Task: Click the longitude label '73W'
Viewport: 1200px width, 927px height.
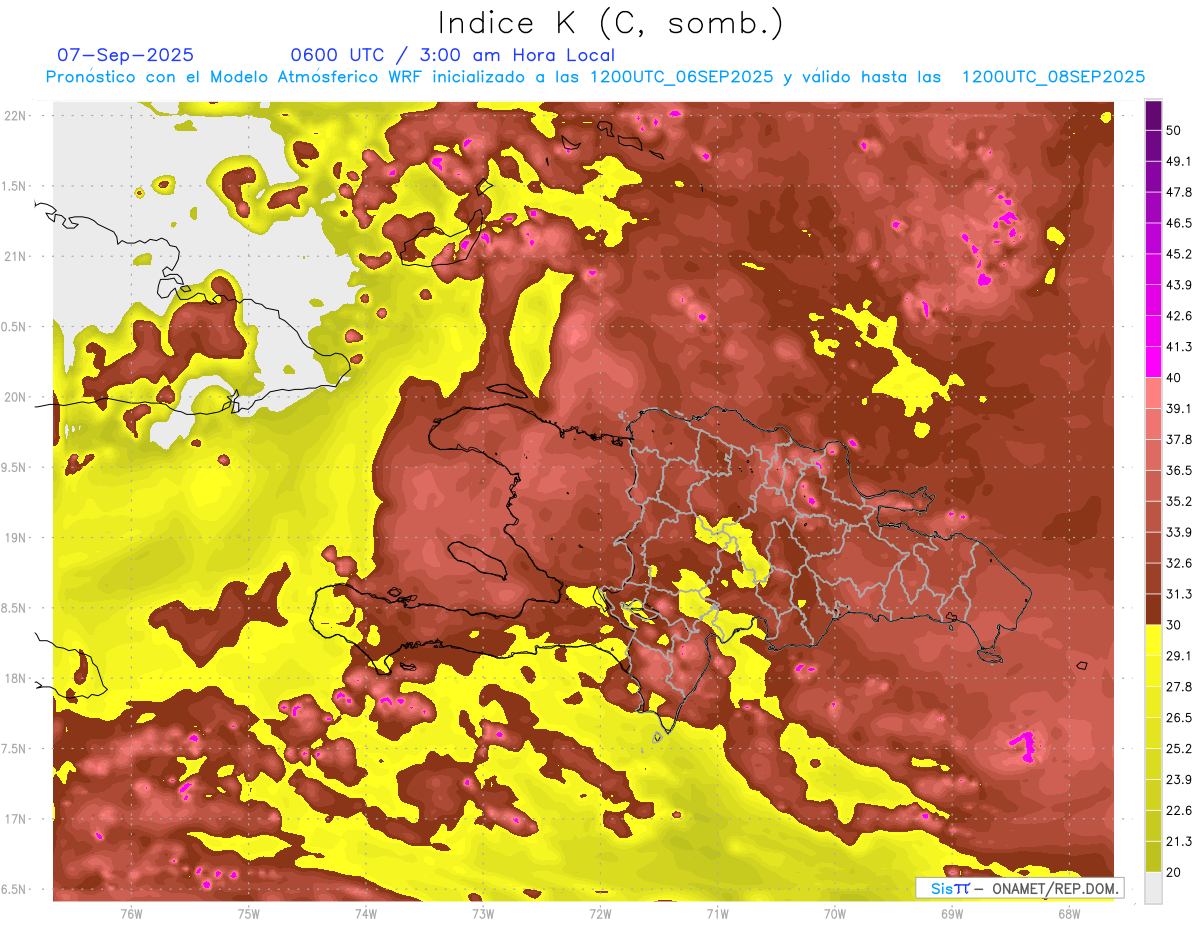Action: (483, 913)
